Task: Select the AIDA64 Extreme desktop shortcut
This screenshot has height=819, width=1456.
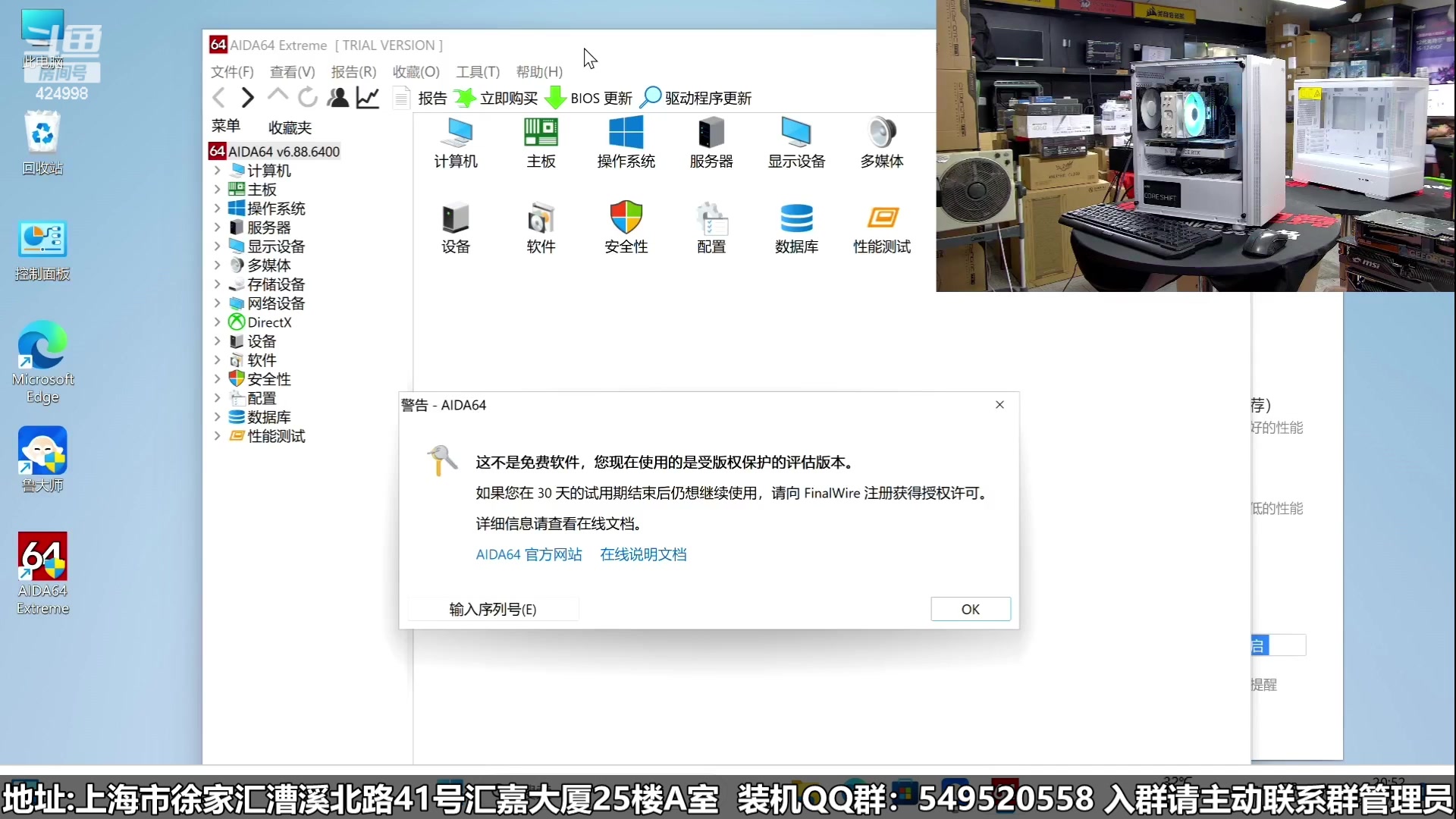Action: point(42,573)
